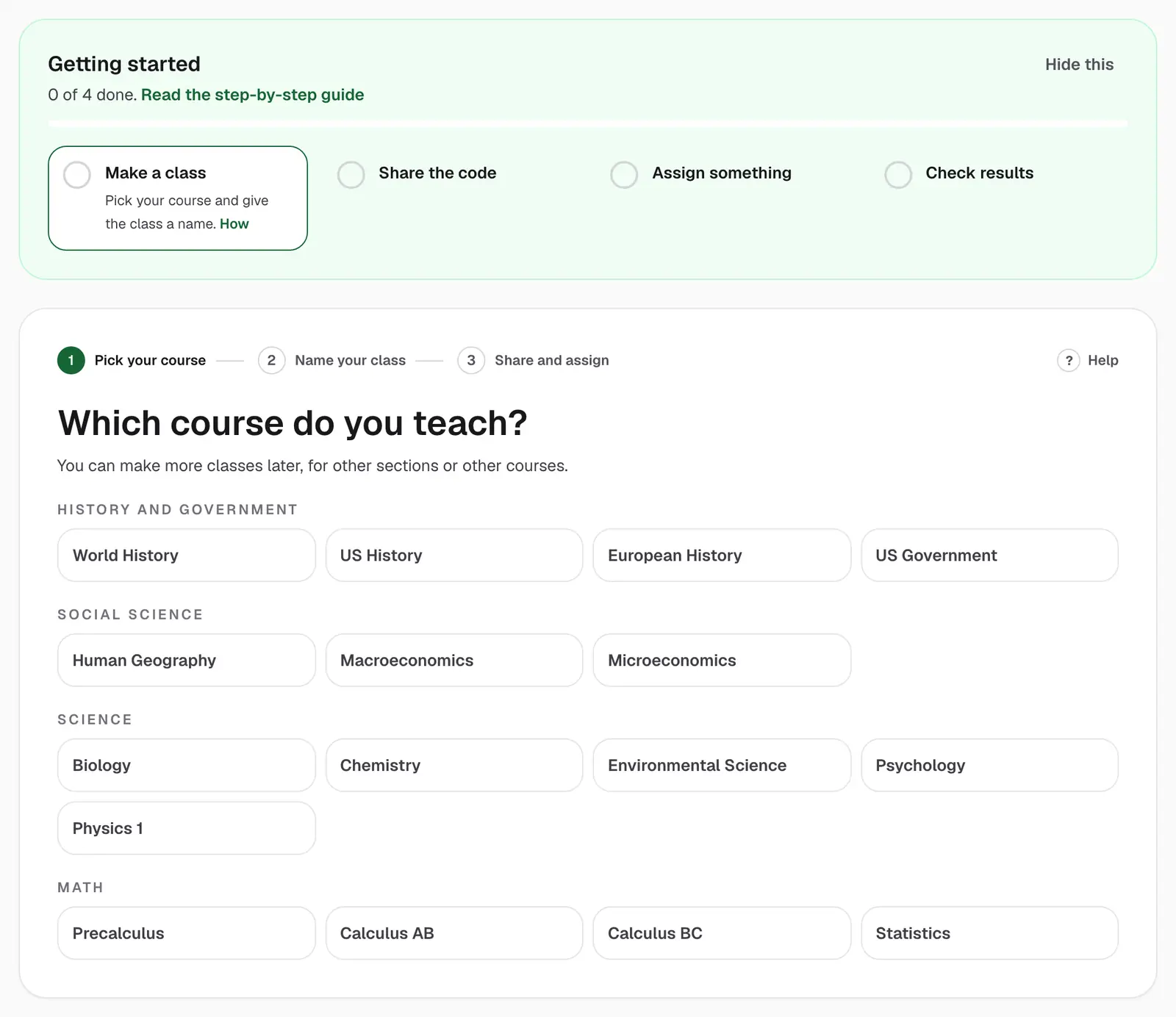Viewport: 1176px width, 1017px height.
Task: Hide the Getting started panel
Action: (x=1079, y=65)
